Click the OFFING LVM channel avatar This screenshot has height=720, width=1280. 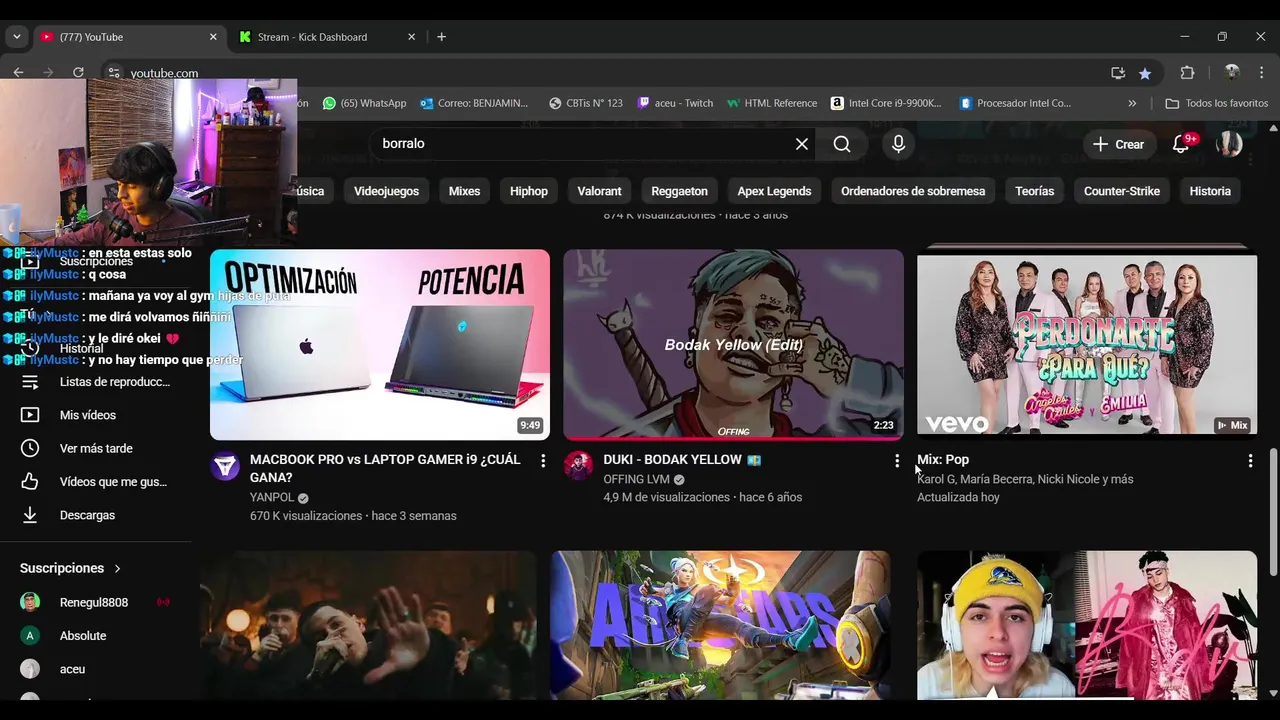coord(578,466)
